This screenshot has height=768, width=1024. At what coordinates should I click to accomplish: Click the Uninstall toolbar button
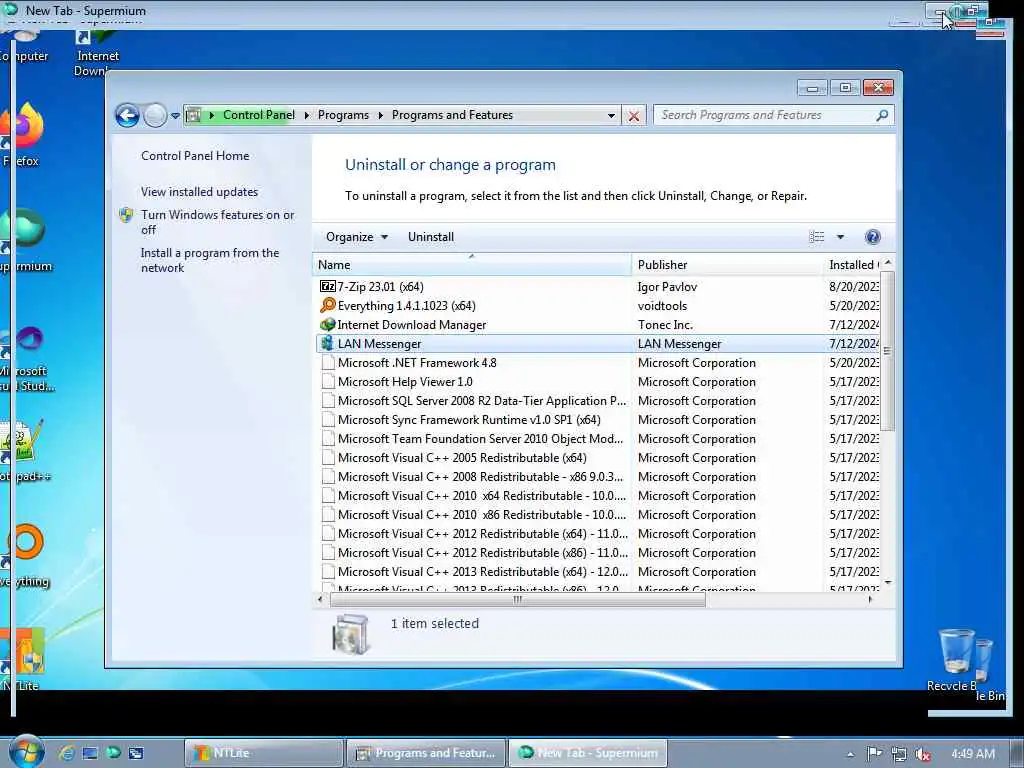point(431,237)
